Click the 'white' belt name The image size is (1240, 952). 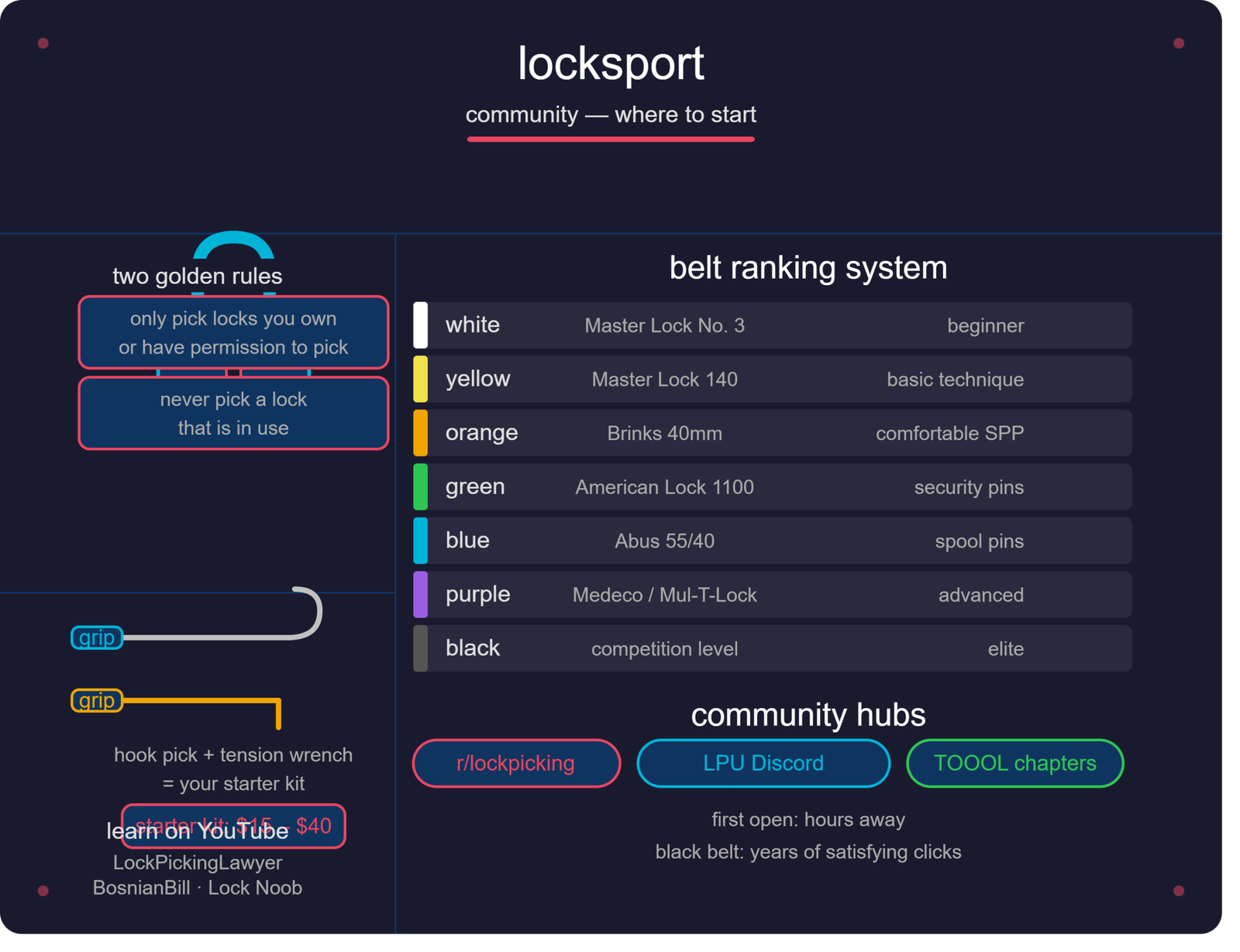[x=473, y=325]
